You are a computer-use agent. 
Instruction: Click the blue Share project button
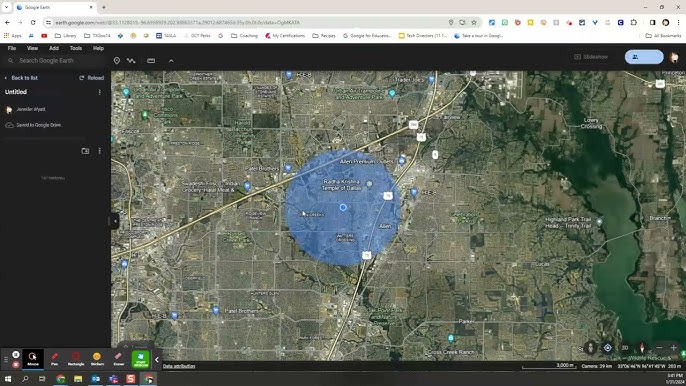pos(644,57)
